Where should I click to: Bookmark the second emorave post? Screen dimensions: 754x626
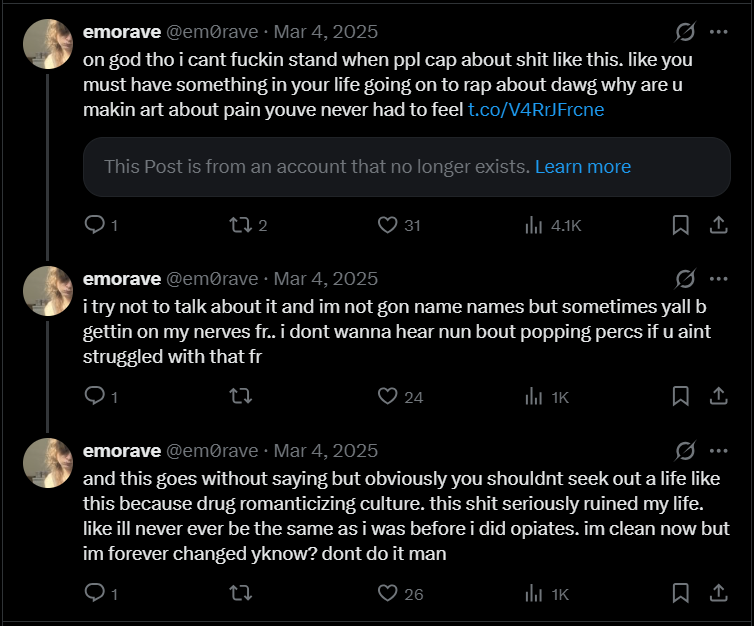(681, 397)
